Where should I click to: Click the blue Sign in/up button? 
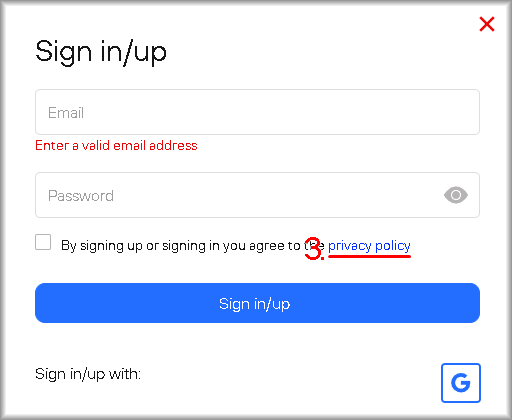[257, 303]
